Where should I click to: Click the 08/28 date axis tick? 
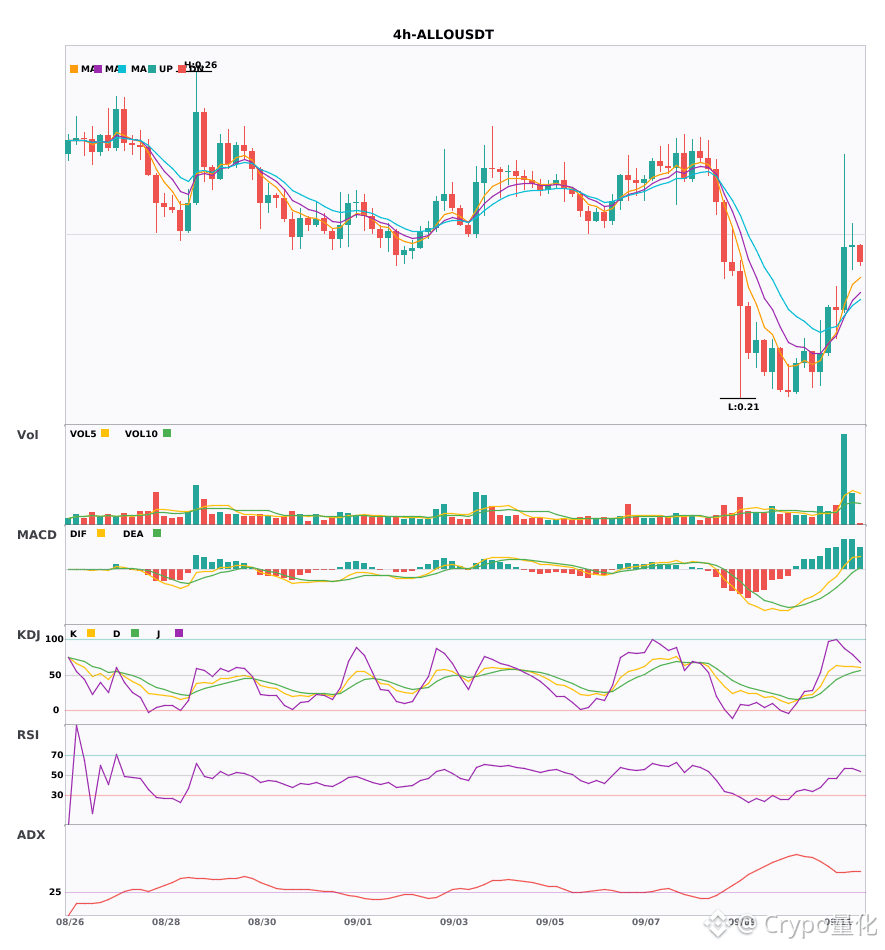click(x=165, y=922)
